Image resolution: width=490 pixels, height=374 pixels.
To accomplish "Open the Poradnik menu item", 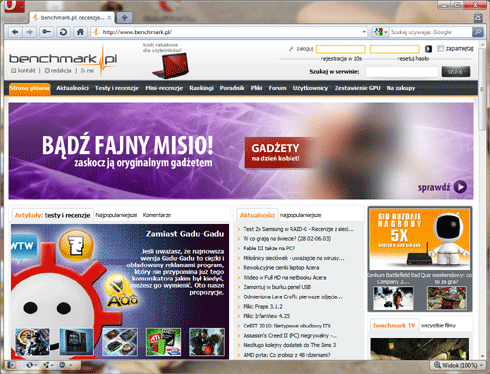I will tap(232, 88).
